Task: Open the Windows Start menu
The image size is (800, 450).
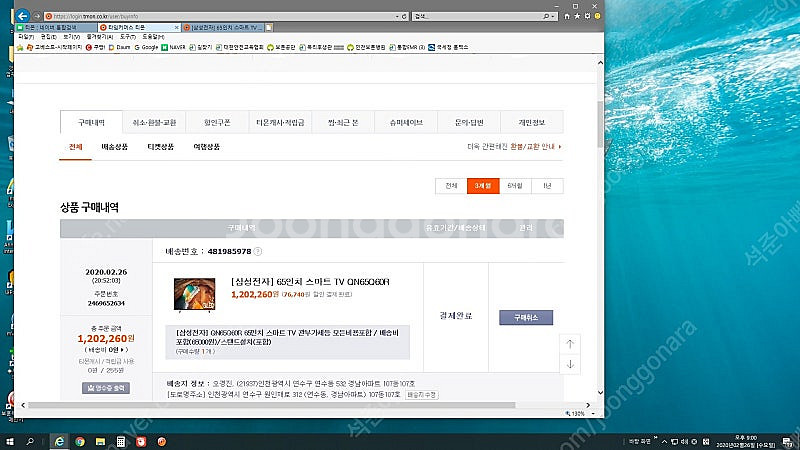Action: tap(9, 441)
